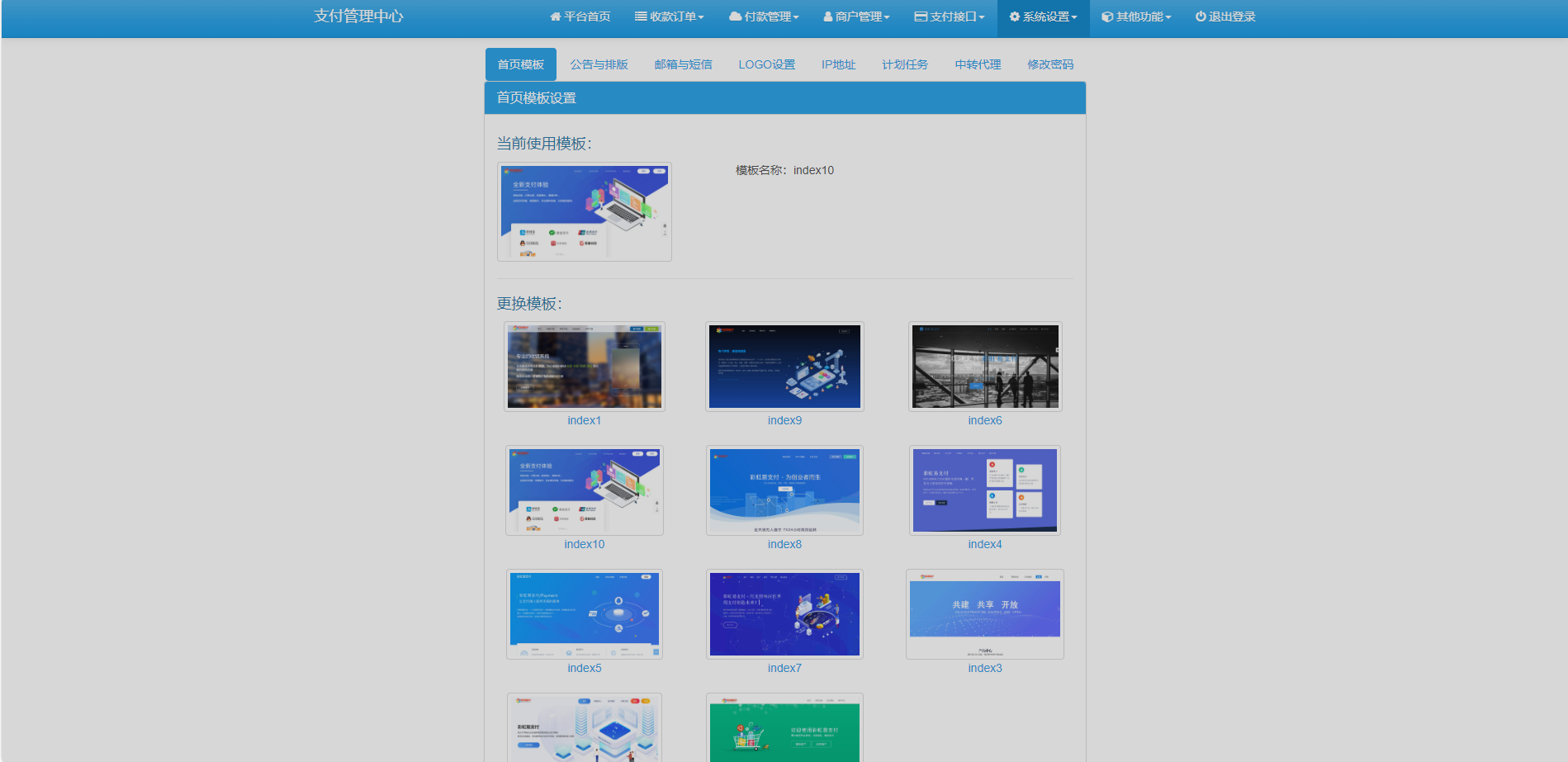1568x762 pixels.
Task: Open the LOGO设置 tab
Action: coord(767,64)
